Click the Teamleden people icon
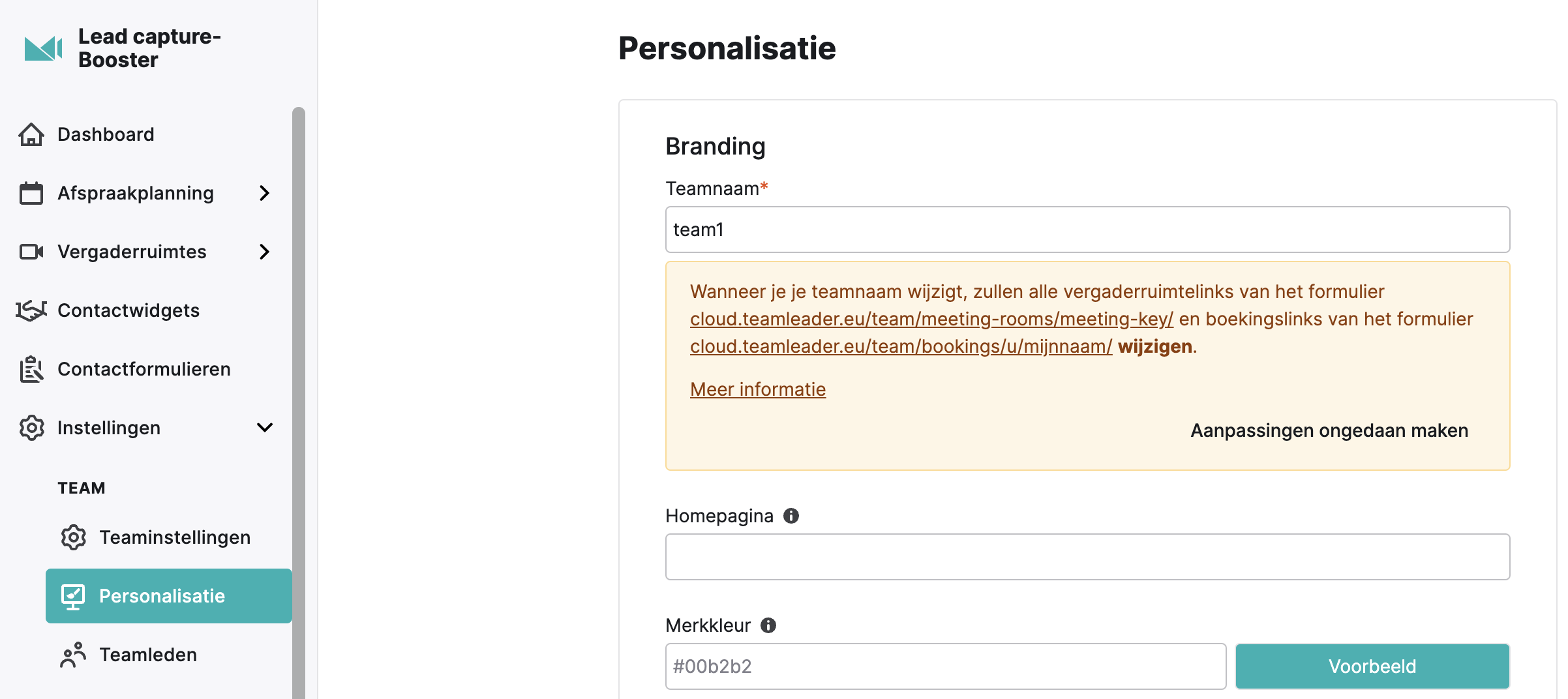This screenshot has height=699, width=1568. pyautogui.click(x=73, y=655)
